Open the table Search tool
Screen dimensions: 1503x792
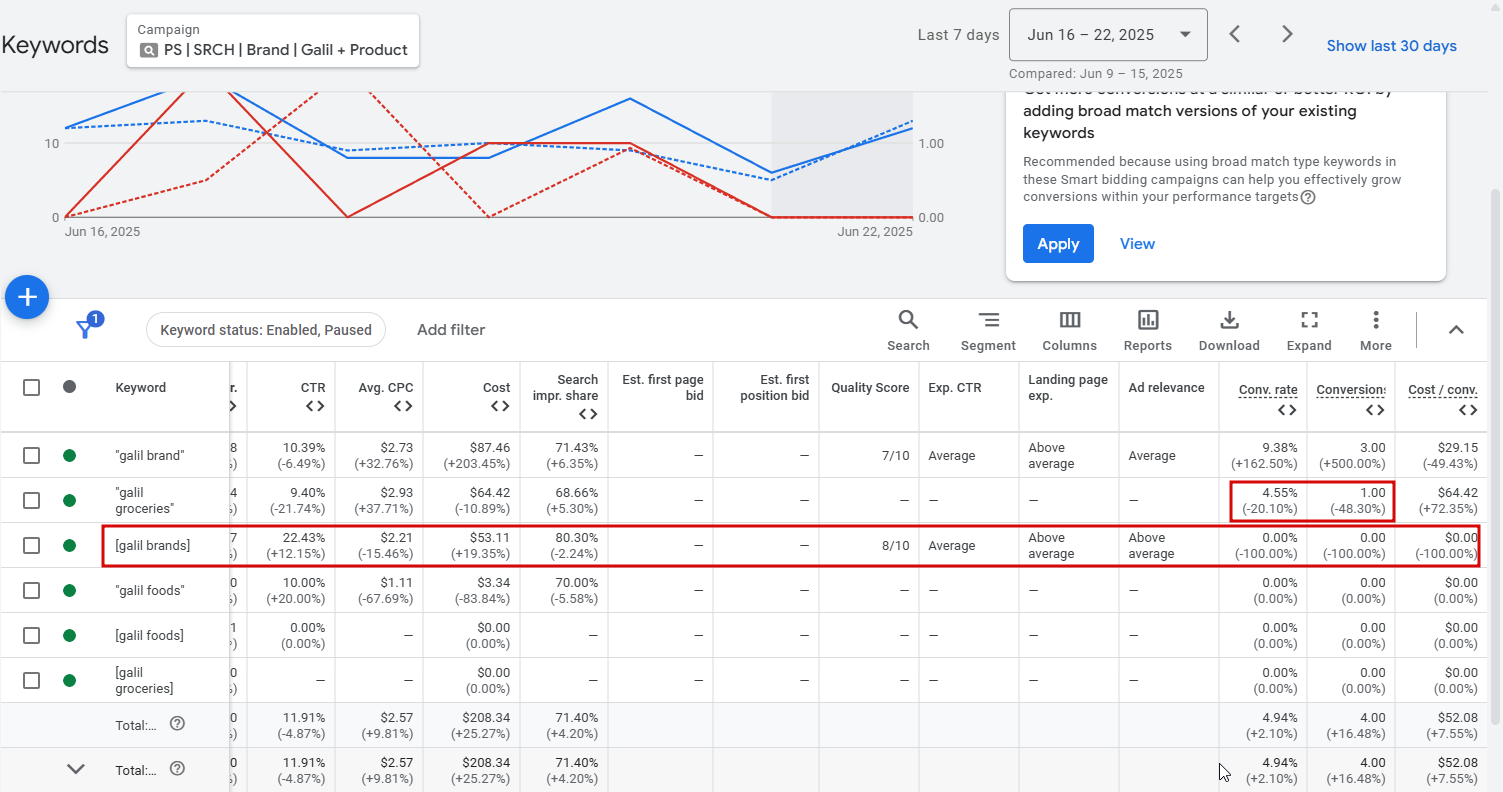[908, 330]
